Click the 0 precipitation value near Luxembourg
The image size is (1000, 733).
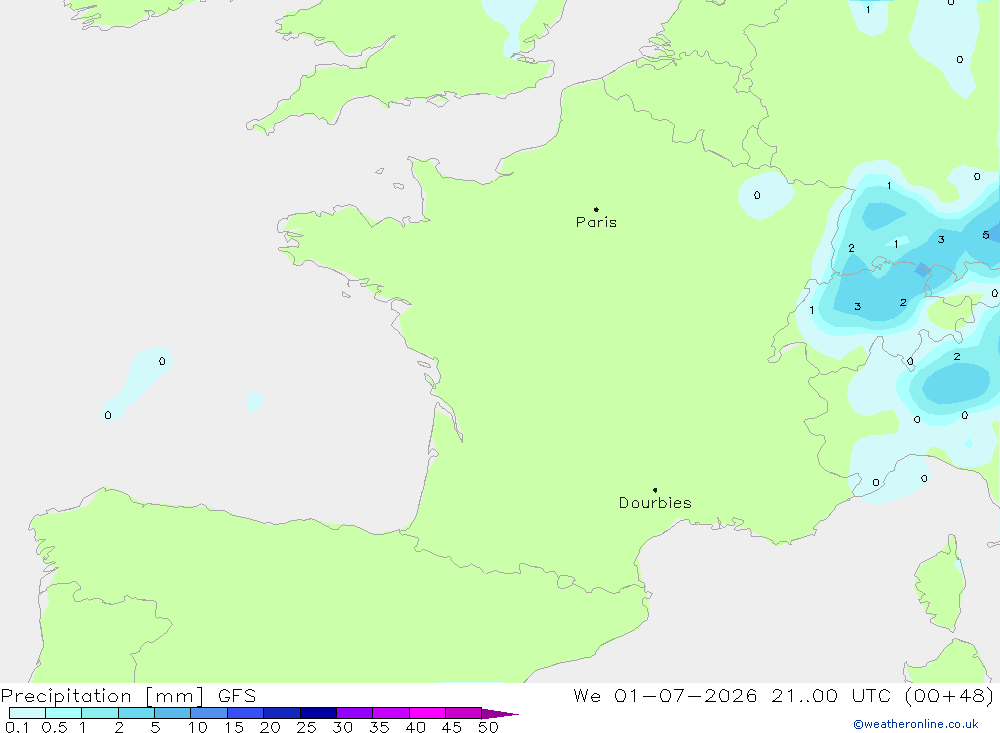pos(757,195)
